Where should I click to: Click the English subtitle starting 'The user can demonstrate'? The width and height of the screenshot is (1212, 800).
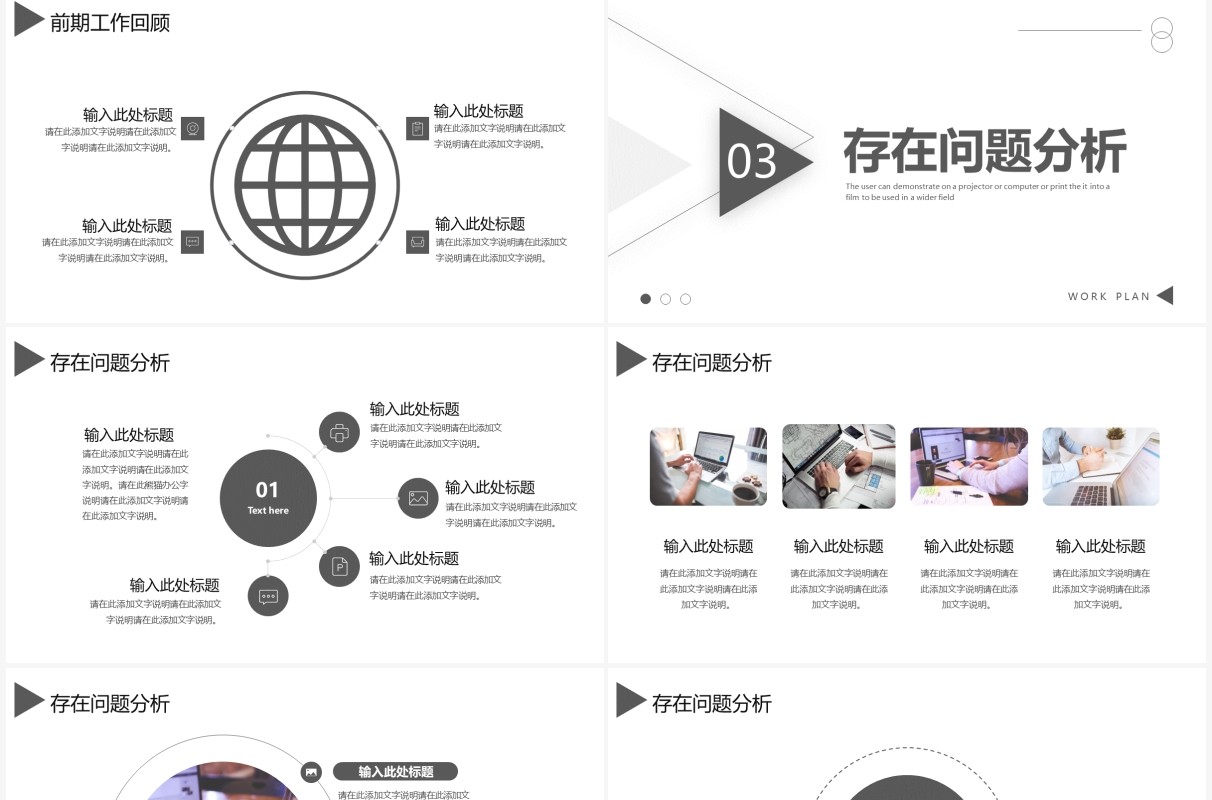pyautogui.click(x=977, y=192)
